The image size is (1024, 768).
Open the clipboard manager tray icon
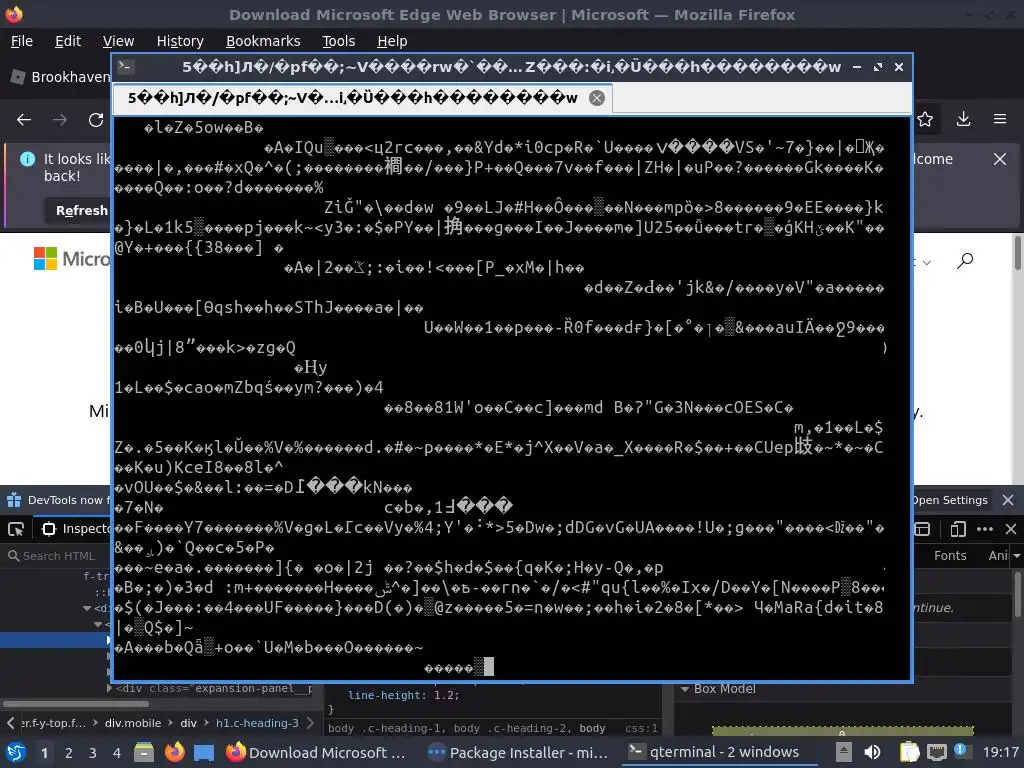(x=909, y=752)
